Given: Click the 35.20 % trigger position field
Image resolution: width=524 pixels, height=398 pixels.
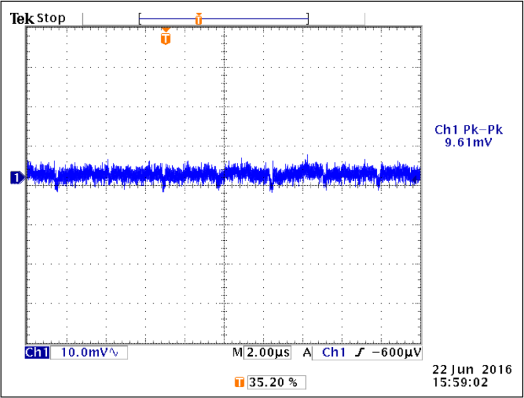Looking at the screenshot, I should click(276, 382).
